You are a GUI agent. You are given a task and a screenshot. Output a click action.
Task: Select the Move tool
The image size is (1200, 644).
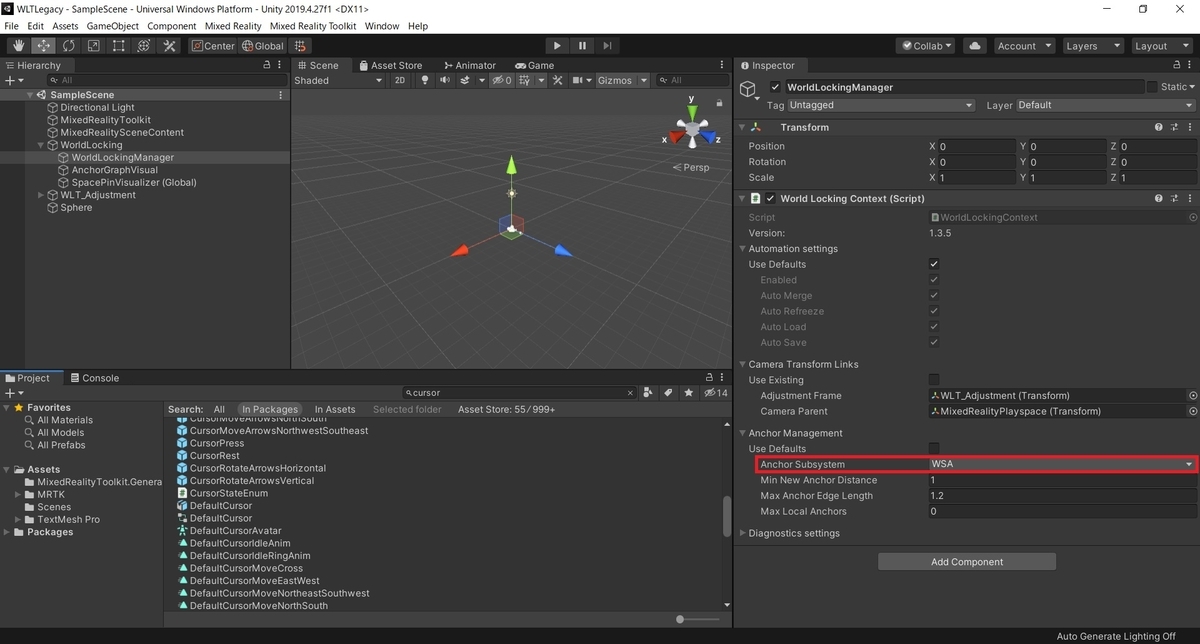44,46
